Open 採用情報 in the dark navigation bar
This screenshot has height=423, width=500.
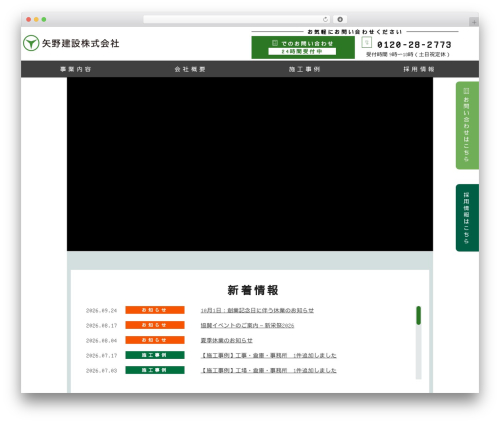pyautogui.click(x=419, y=69)
